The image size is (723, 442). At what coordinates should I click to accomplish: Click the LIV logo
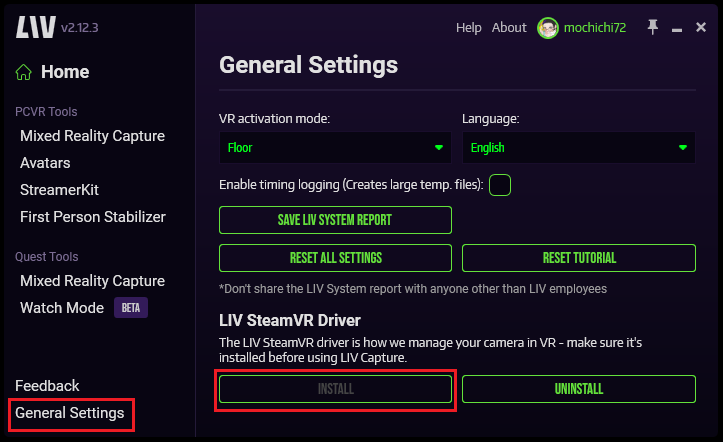pos(35,27)
